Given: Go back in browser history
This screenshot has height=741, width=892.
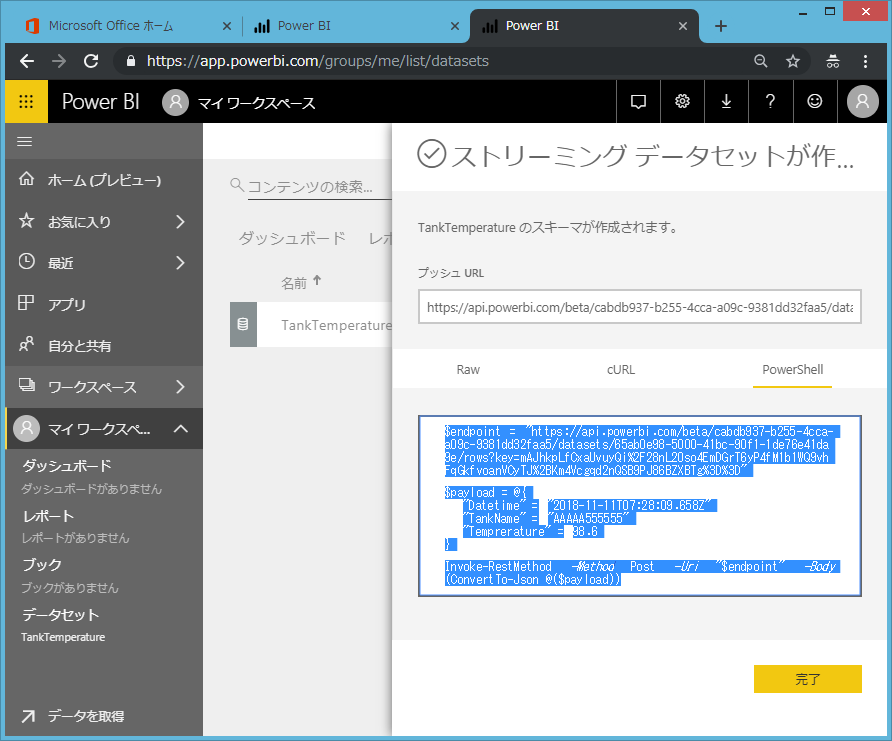Looking at the screenshot, I should [x=27, y=61].
